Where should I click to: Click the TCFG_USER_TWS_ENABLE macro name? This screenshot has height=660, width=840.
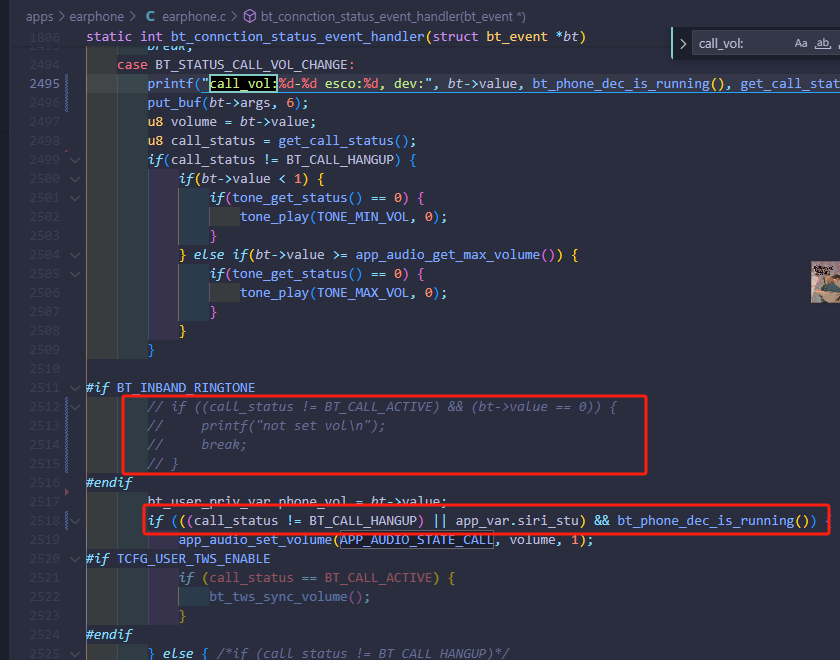coord(193,559)
